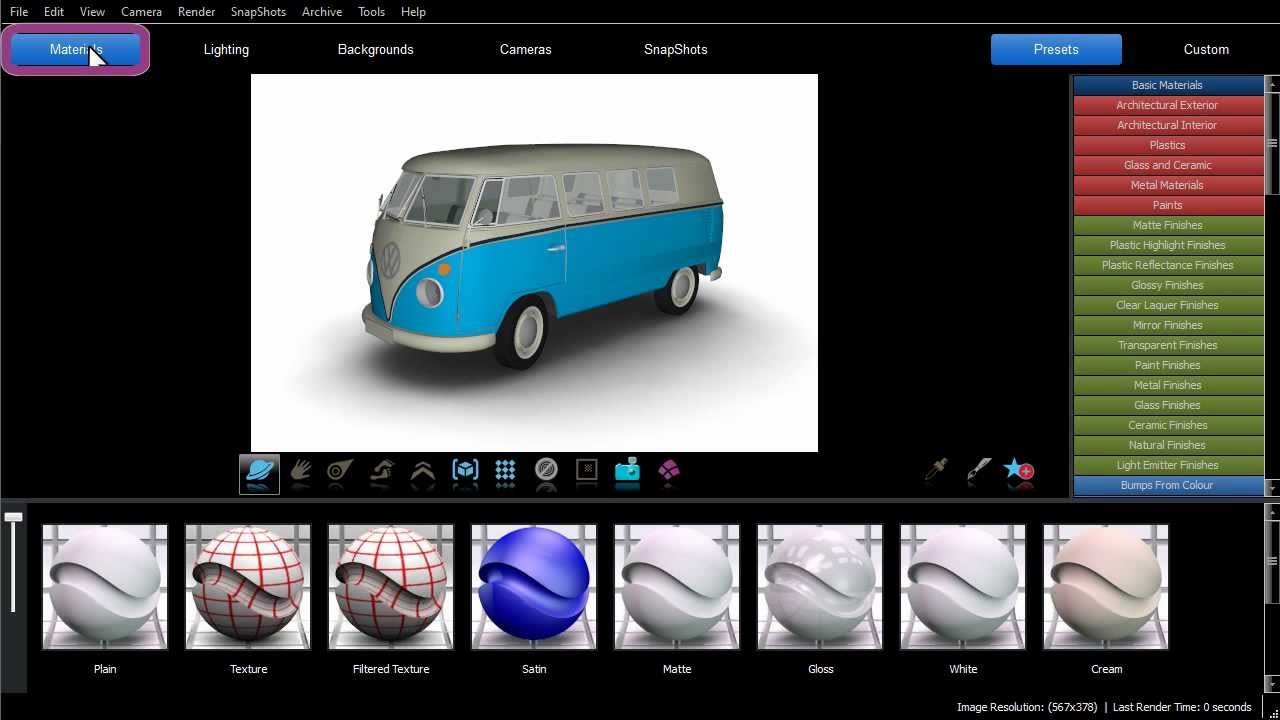The image size is (1280, 720).
Task: Open the Glass Finishes list
Action: (x=1168, y=405)
